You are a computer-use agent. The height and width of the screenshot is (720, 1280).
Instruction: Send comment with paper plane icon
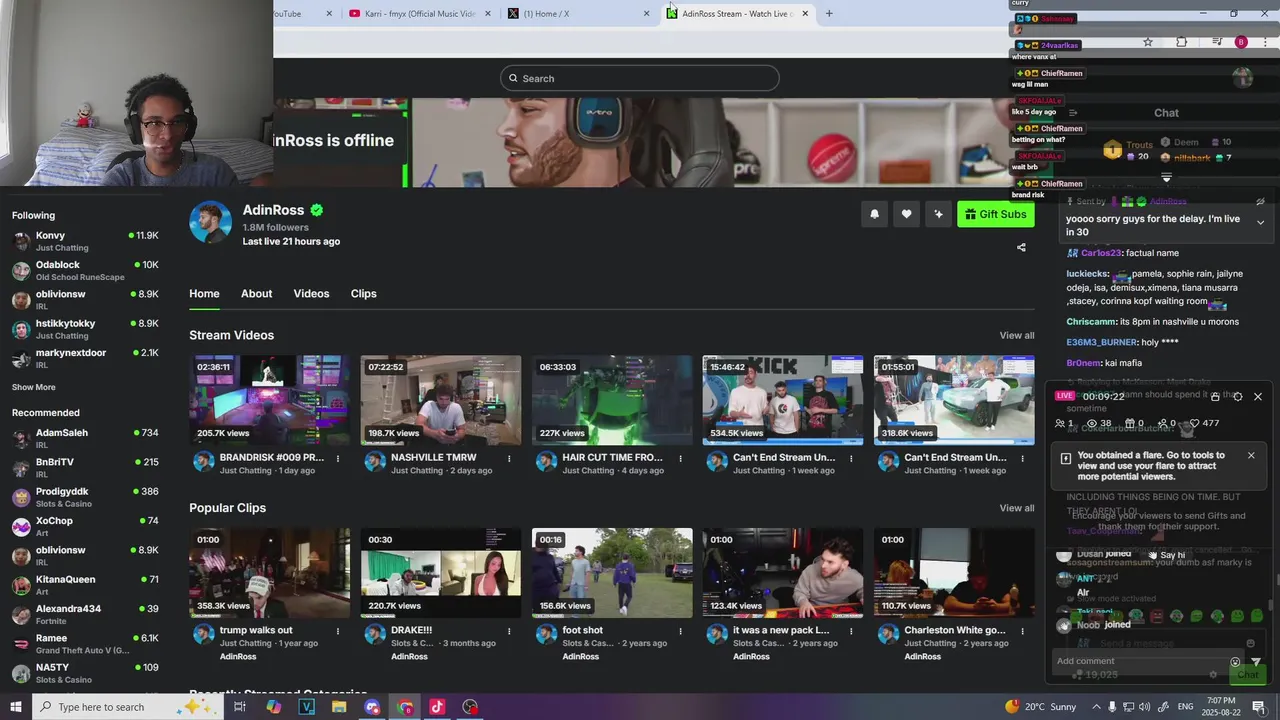[1257, 662]
